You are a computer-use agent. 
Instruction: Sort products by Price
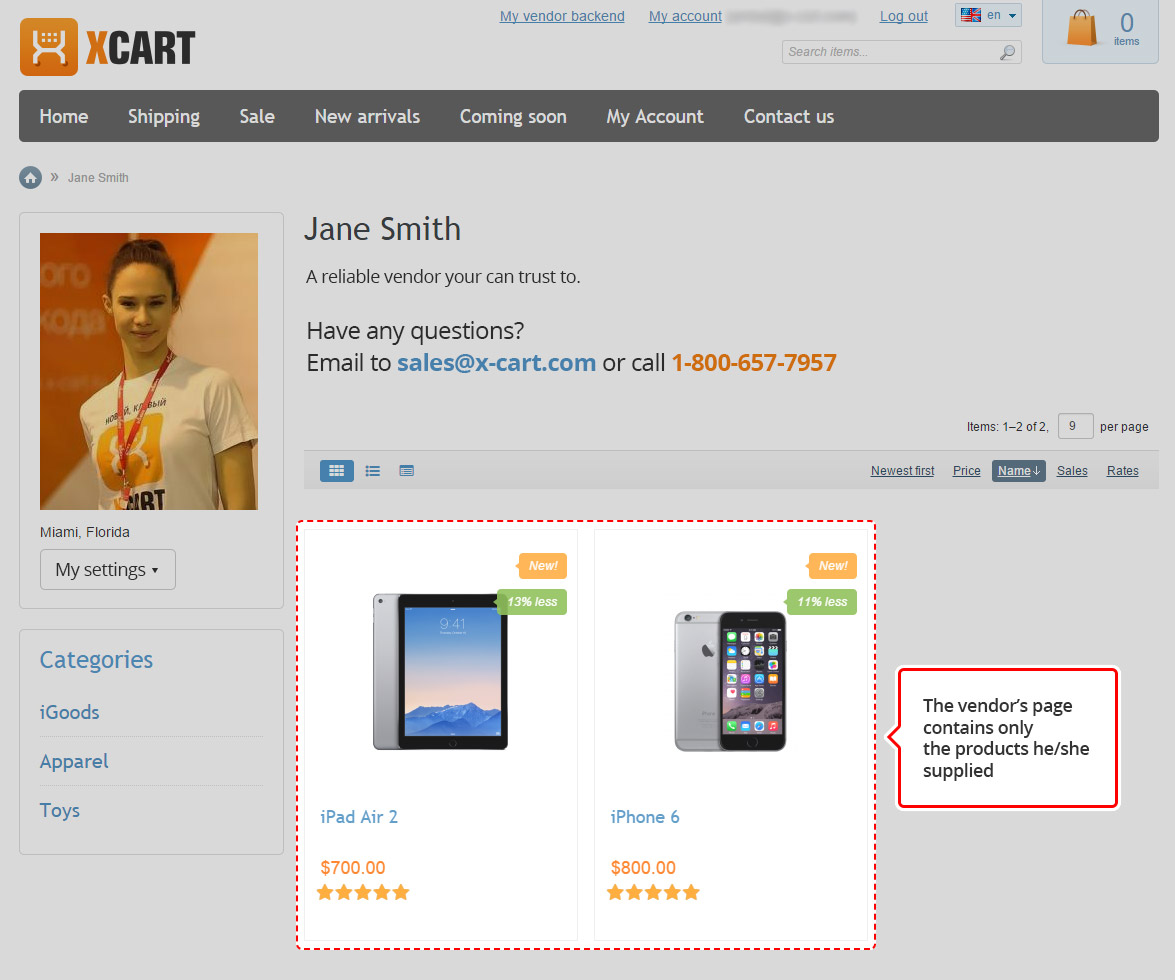[966, 471]
